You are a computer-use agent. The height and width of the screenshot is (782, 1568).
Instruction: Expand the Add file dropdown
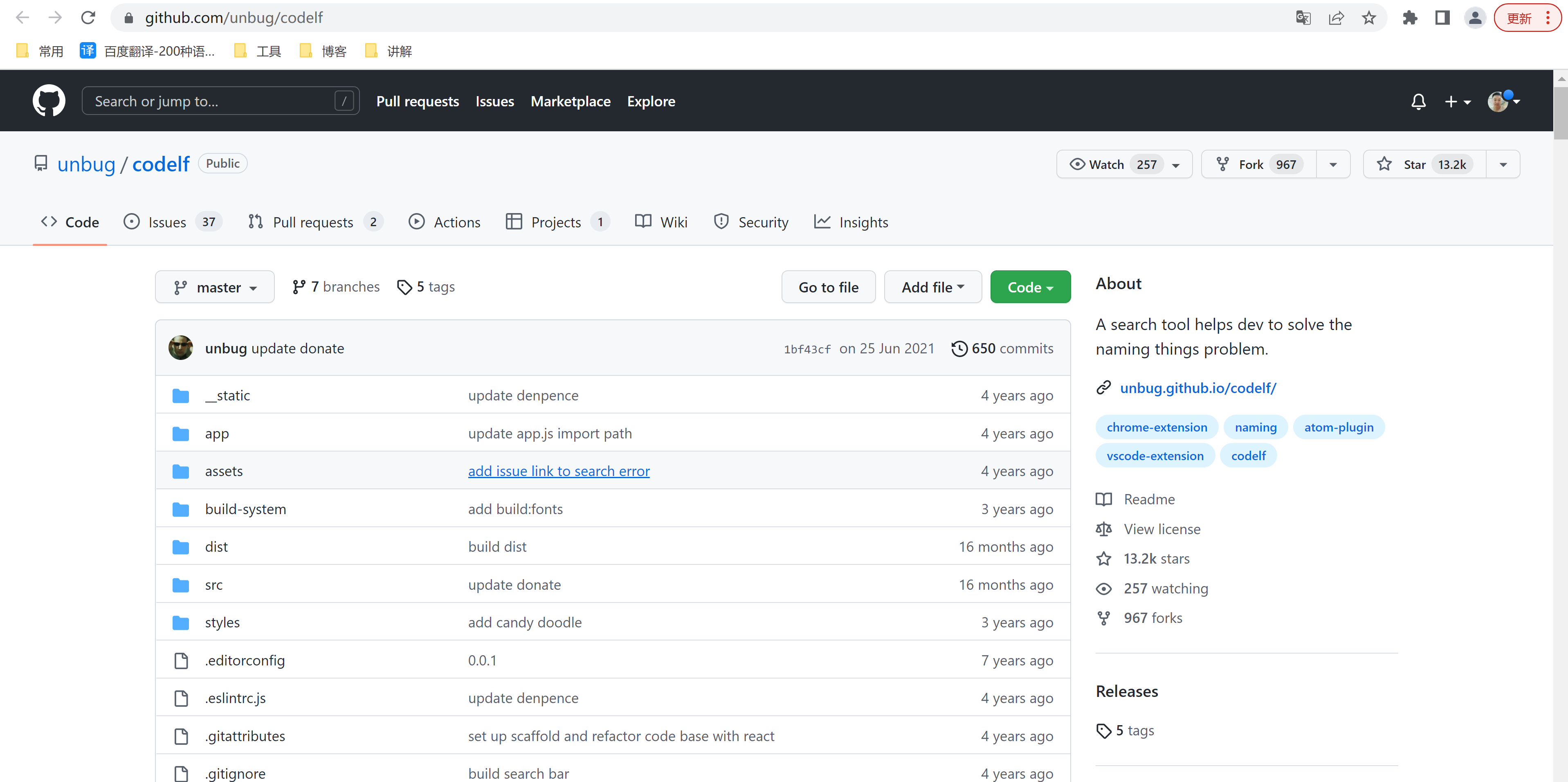[x=932, y=287]
